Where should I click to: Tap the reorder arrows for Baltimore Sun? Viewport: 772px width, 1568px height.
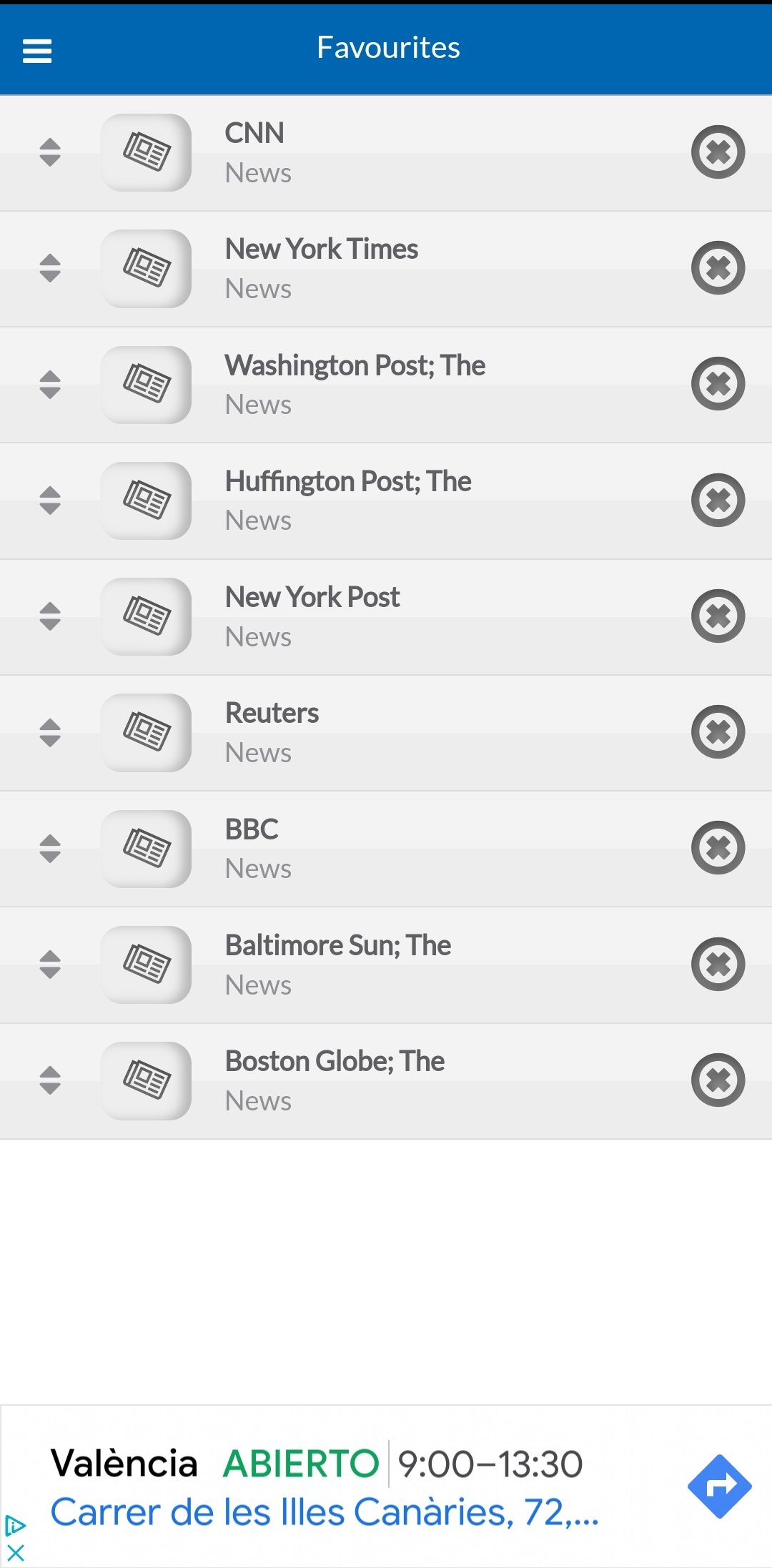tap(50, 965)
